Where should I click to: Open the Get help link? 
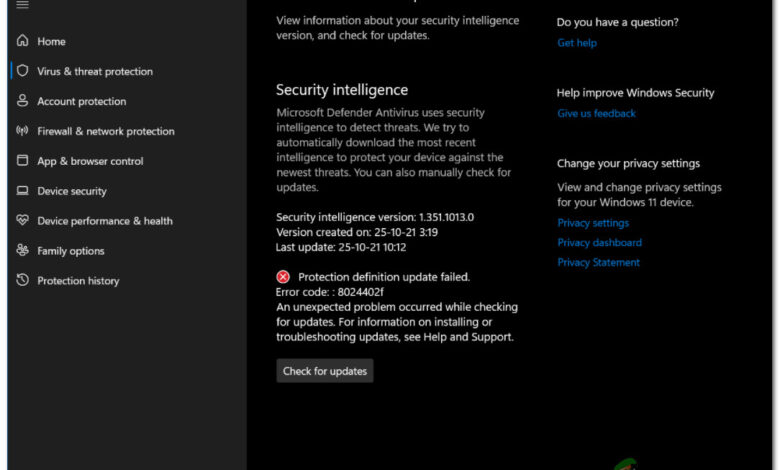click(577, 43)
